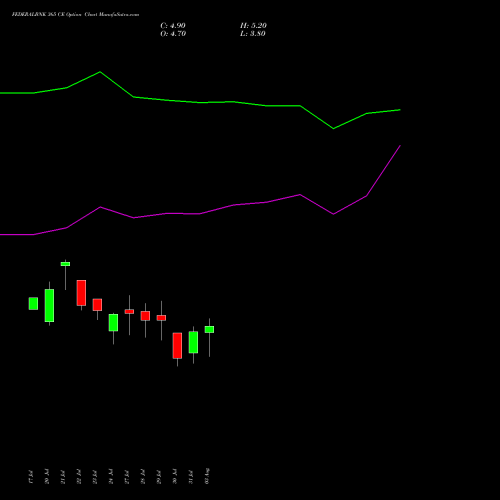Click the tall green candle for 20 Jul
This screenshot has height=500, width=500.
(49, 305)
